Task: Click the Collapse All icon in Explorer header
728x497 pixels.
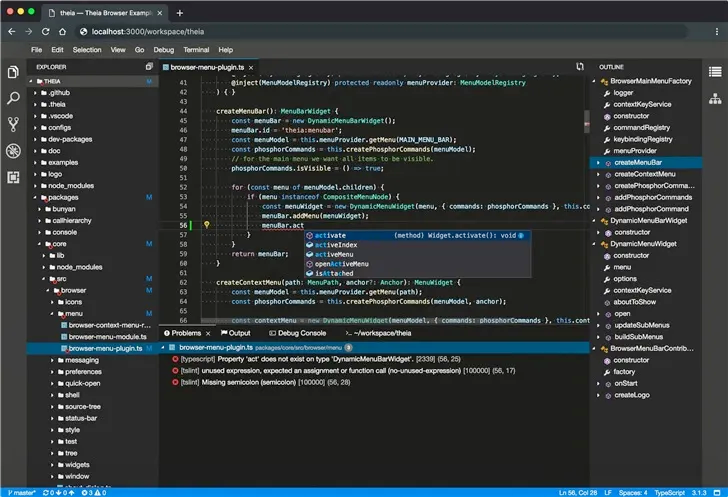Action: [149, 67]
